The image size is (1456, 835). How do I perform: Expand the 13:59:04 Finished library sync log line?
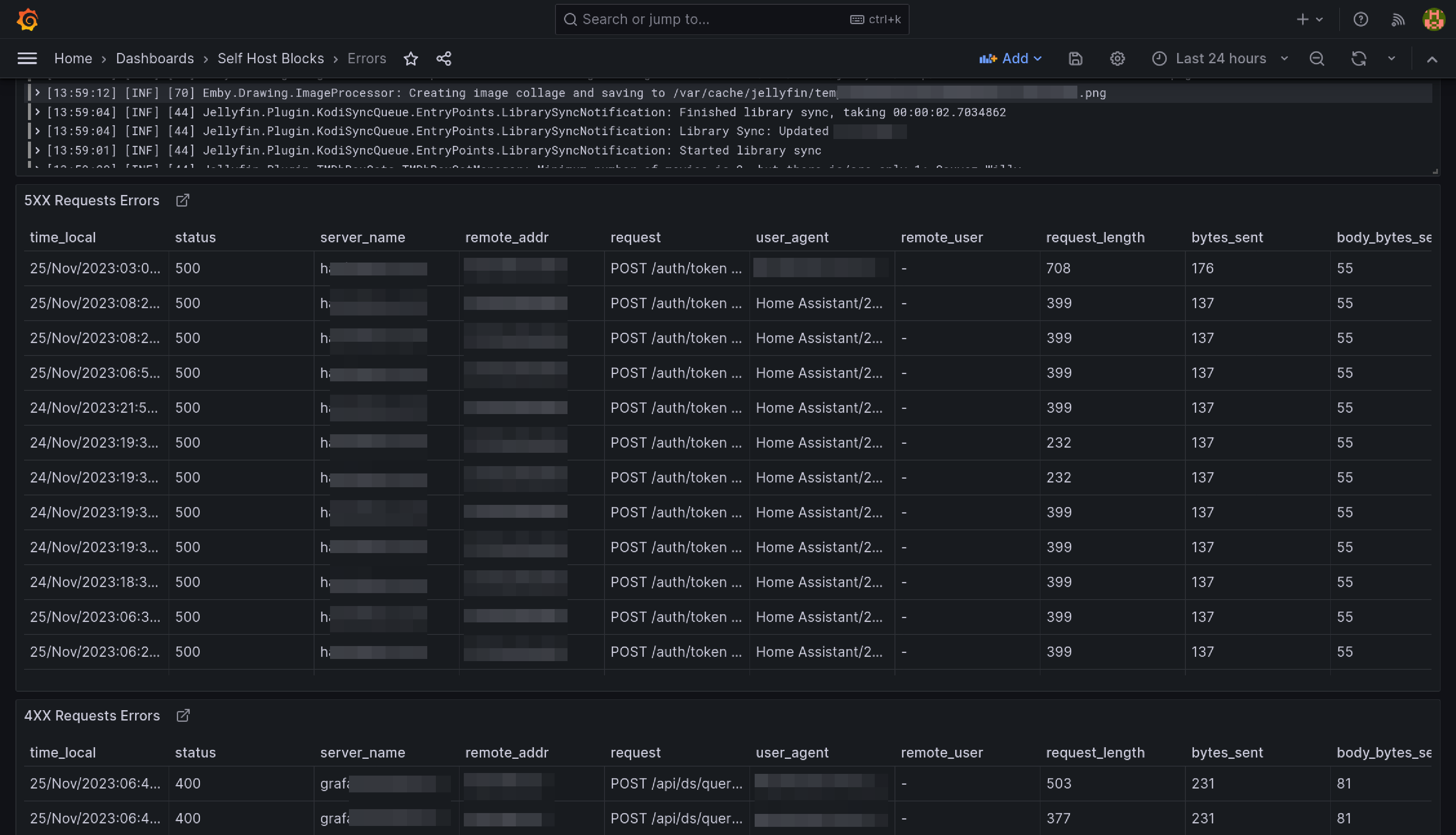pyautogui.click(x=37, y=112)
